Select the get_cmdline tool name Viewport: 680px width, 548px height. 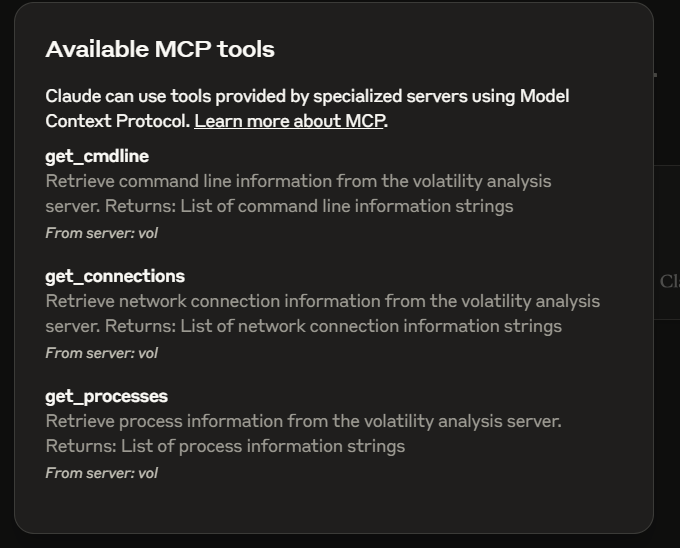tap(97, 156)
